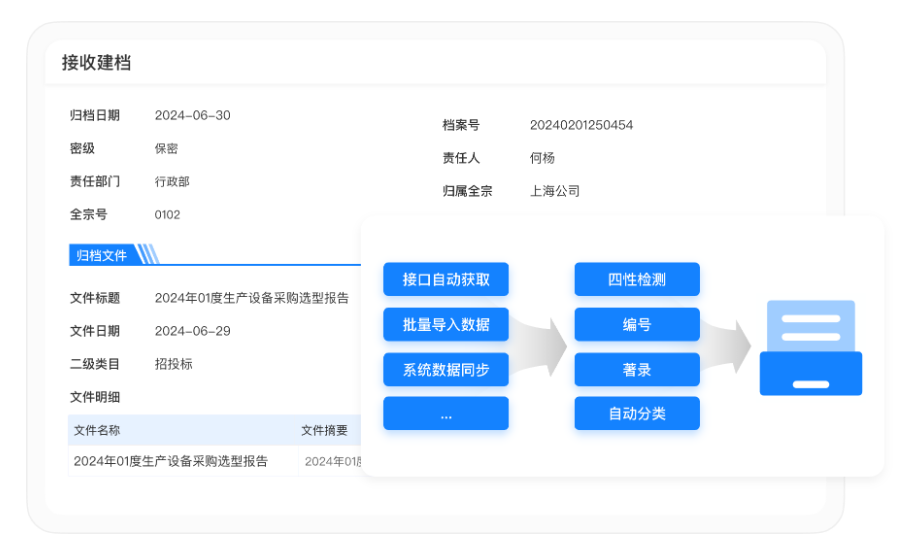Click the 二级类目 value 招投标
The image size is (908, 547).
173,364
